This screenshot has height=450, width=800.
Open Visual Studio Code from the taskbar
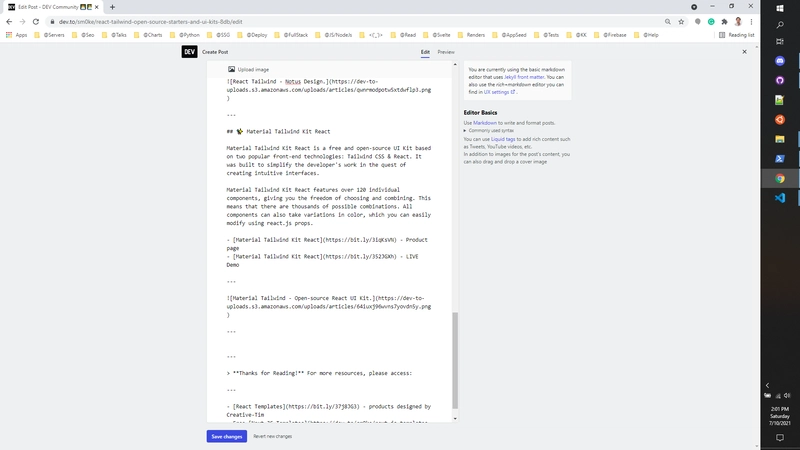(x=780, y=198)
